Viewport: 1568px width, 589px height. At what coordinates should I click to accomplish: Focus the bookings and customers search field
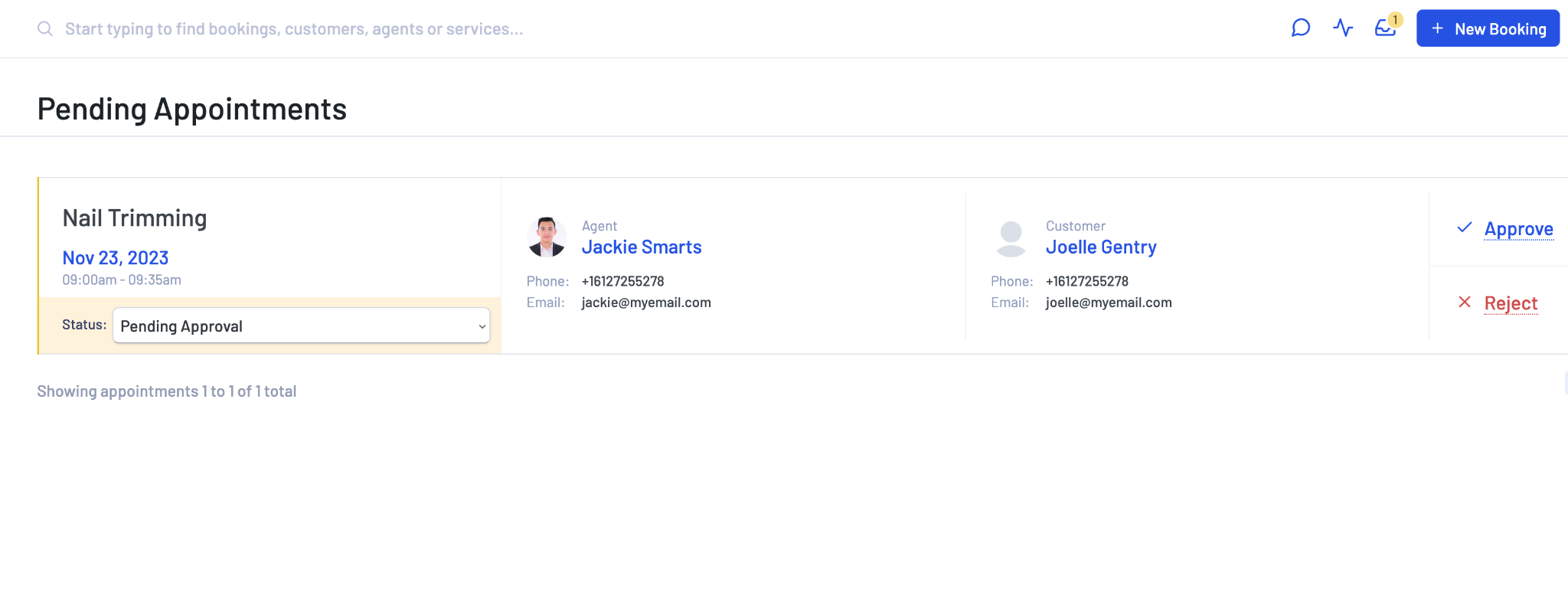pos(294,29)
